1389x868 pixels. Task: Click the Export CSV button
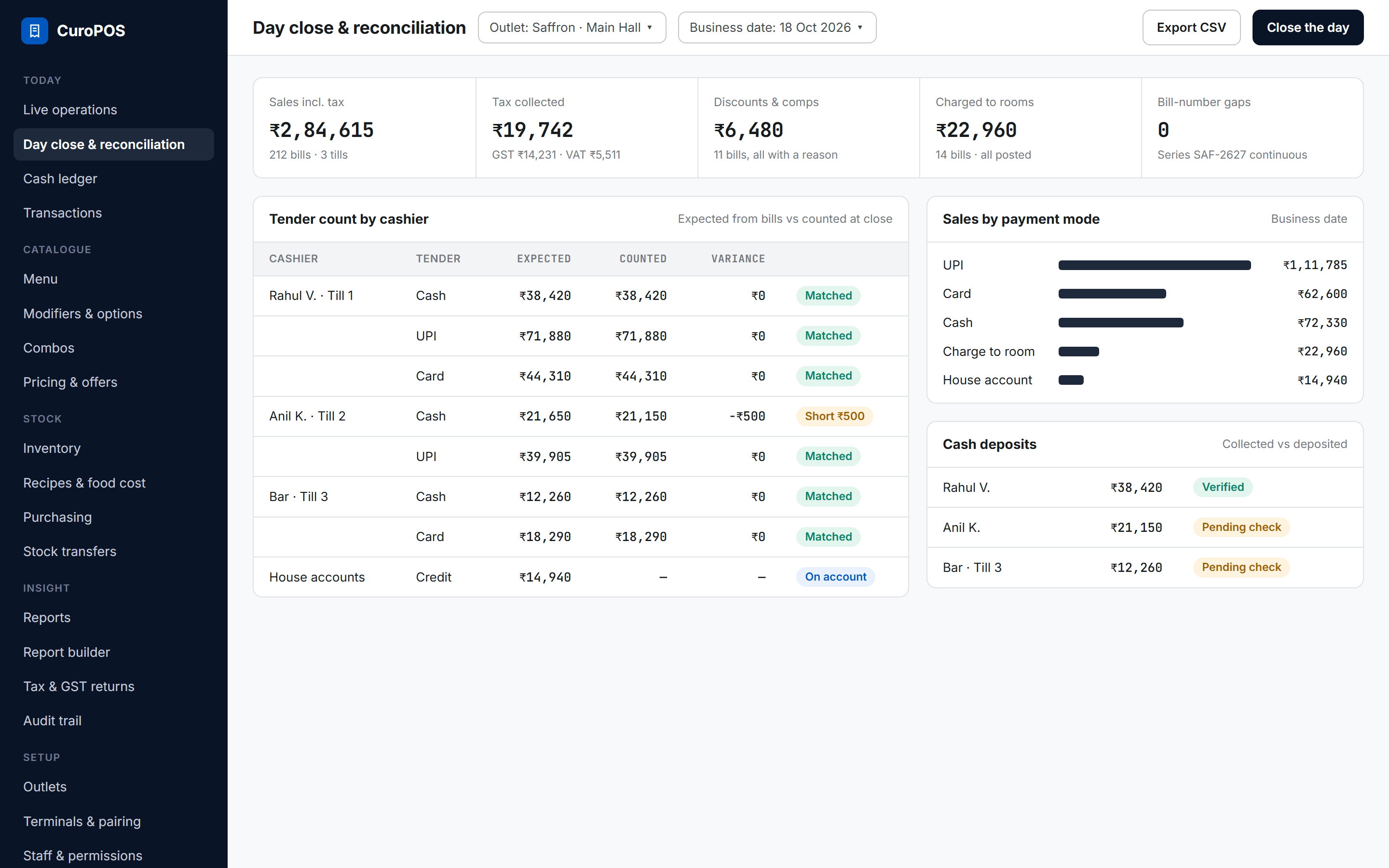tap(1191, 27)
